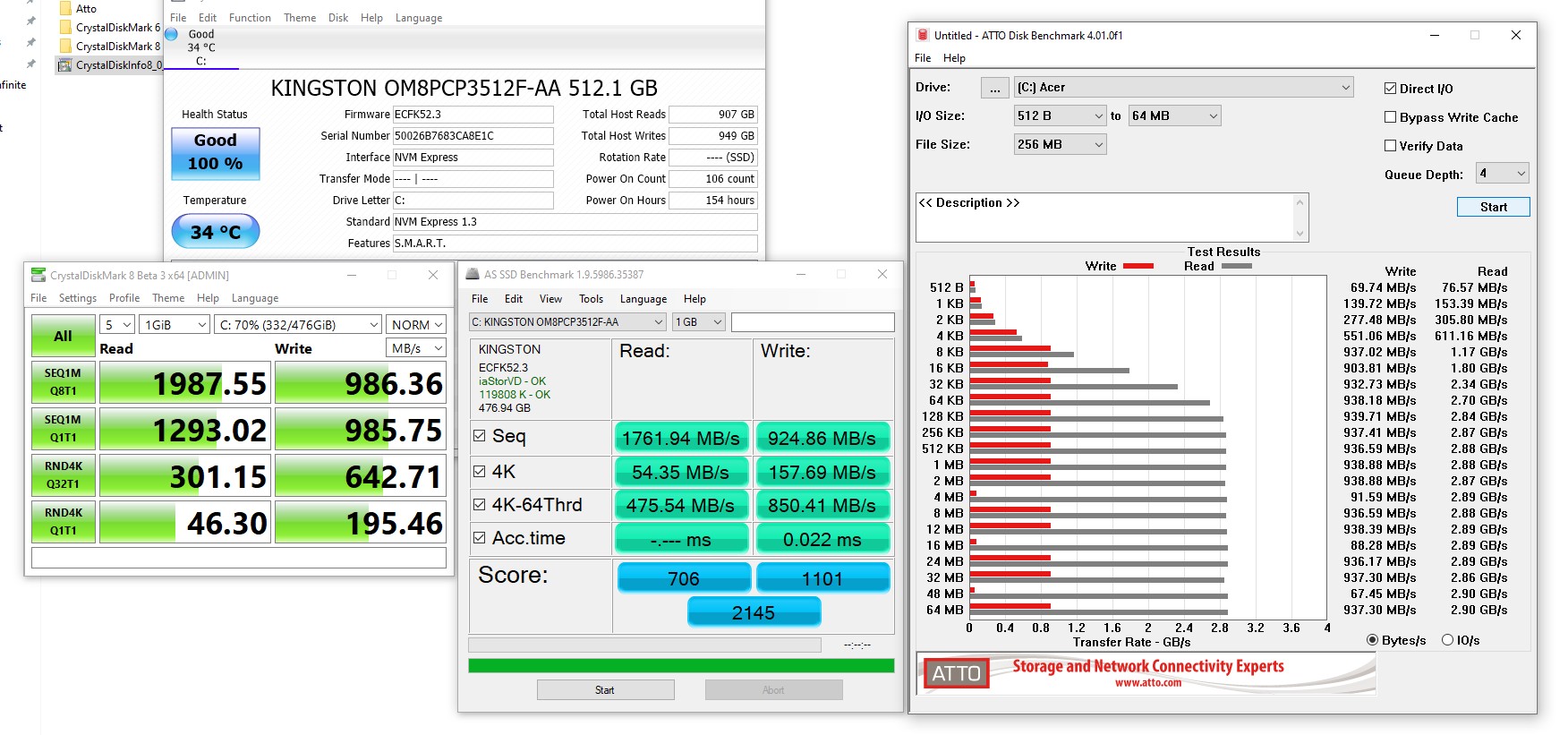Click the ATTO Start button
This screenshot has width=1568, height=735.
[1493, 207]
